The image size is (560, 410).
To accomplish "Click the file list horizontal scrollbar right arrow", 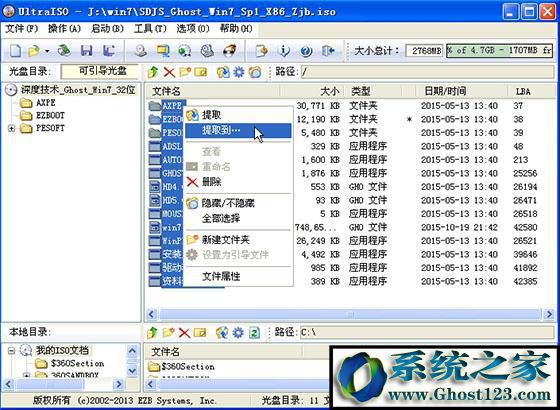I will (x=549, y=314).
